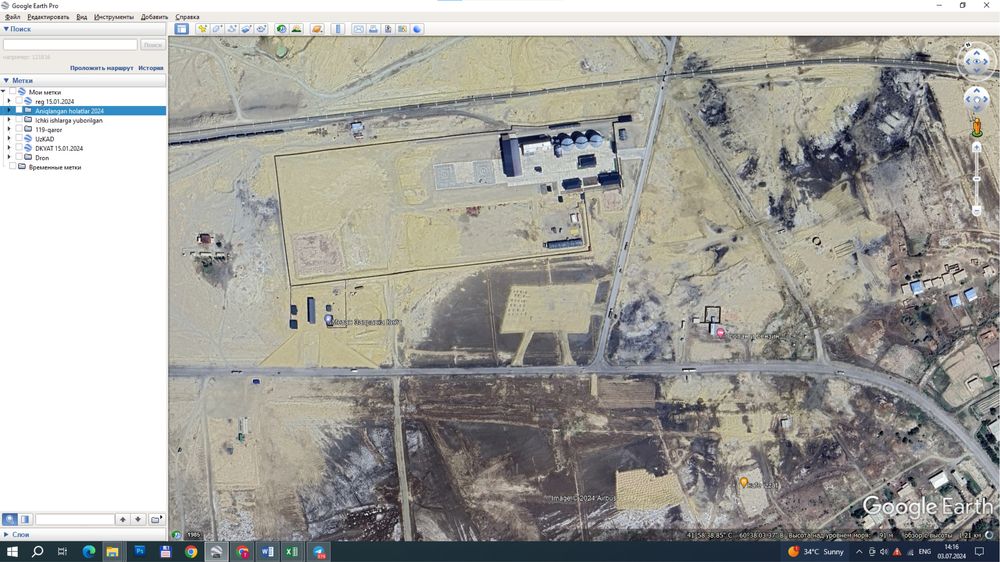Open the Вид menu
Image resolution: width=1000 pixels, height=562 pixels.
[x=82, y=17]
